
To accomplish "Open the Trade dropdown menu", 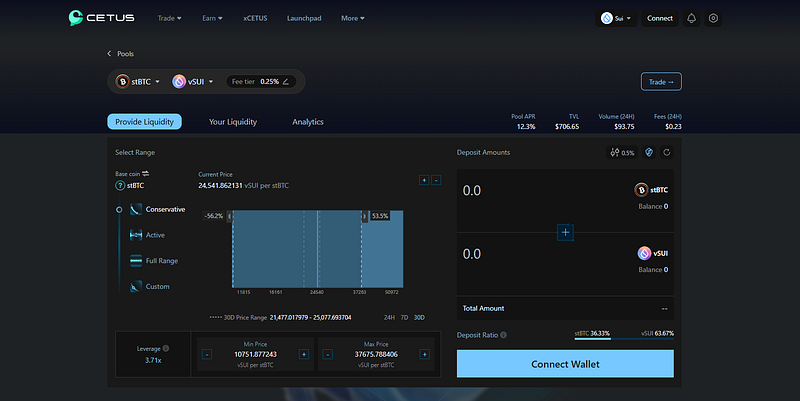I will click(169, 18).
